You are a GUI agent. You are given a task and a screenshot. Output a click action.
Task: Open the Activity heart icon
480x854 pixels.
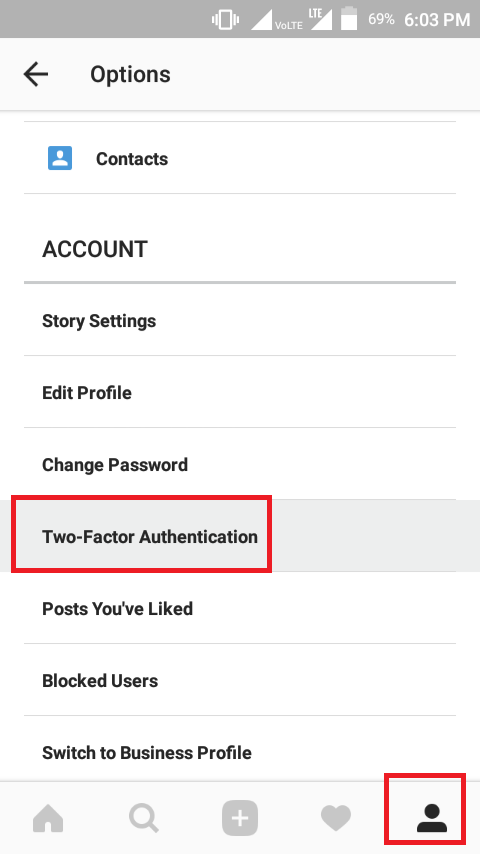tap(336, 818)
